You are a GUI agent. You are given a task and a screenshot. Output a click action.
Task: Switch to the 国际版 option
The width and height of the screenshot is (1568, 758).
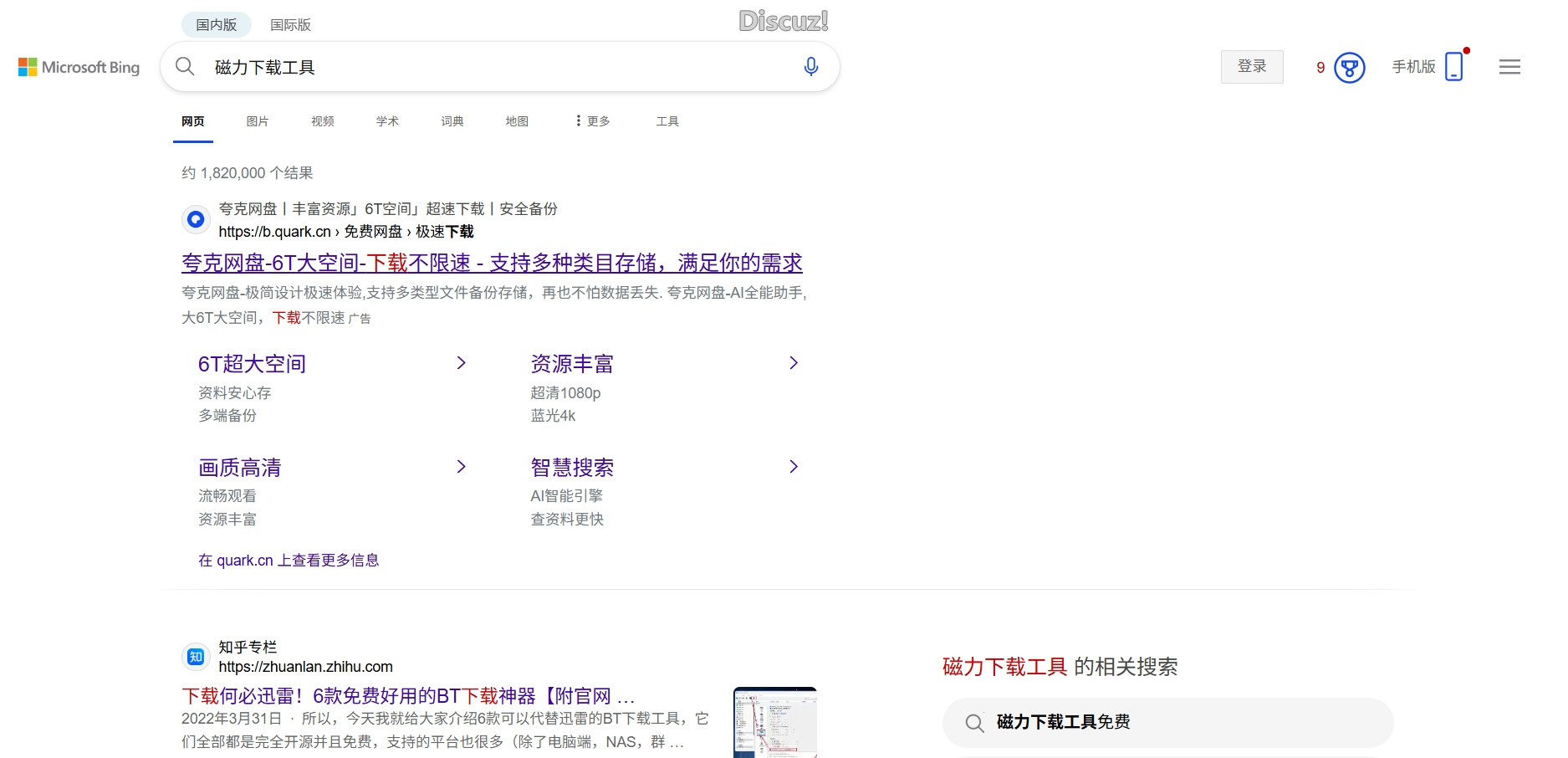[x=289, y=24]
